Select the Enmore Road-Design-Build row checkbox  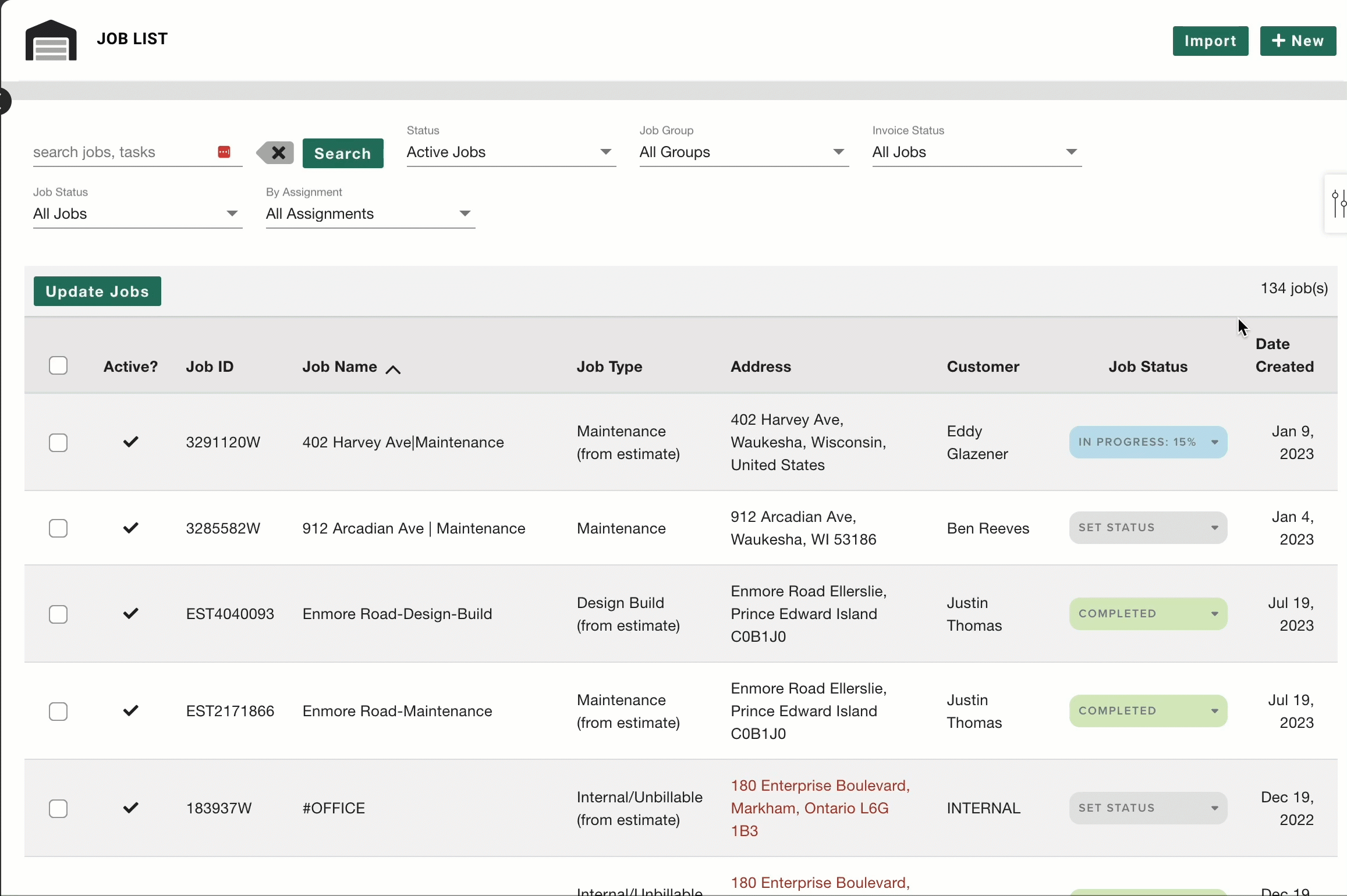58,614
